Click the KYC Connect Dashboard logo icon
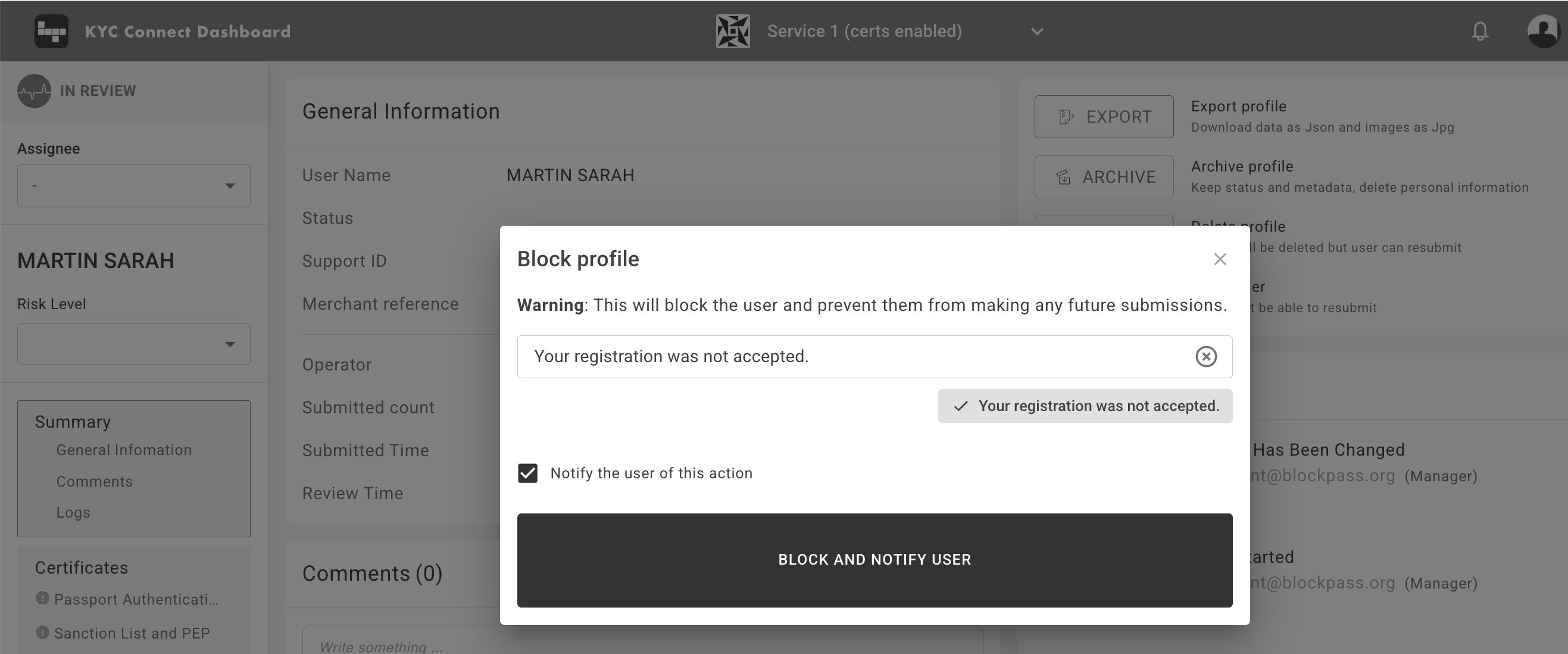 point(51,31)
